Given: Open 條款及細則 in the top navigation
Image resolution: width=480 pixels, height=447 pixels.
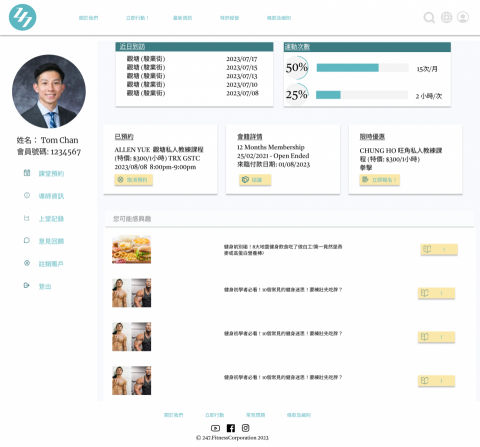Looking at the screenshot, I should 279,18.
